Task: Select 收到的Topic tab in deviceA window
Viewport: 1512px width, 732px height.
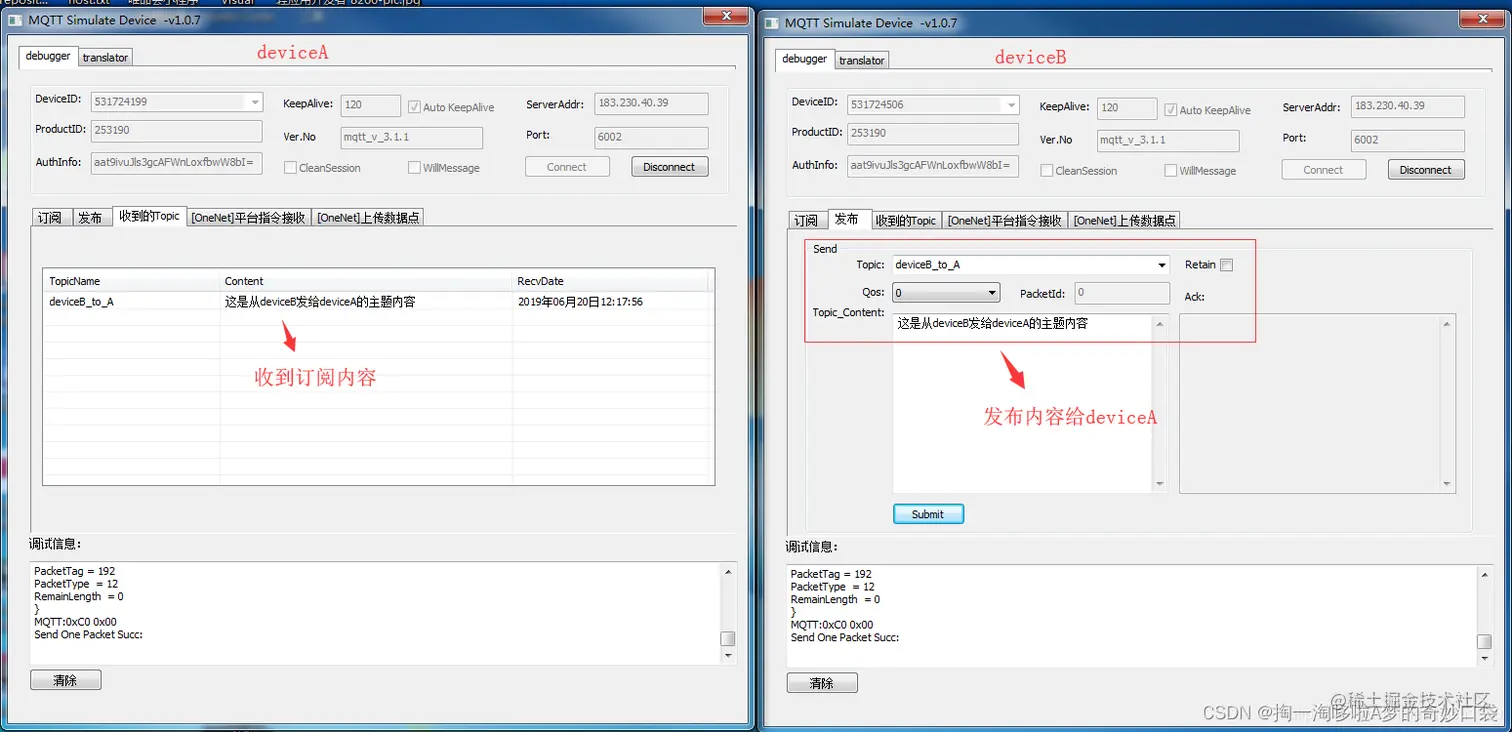Action: [148, 216]
